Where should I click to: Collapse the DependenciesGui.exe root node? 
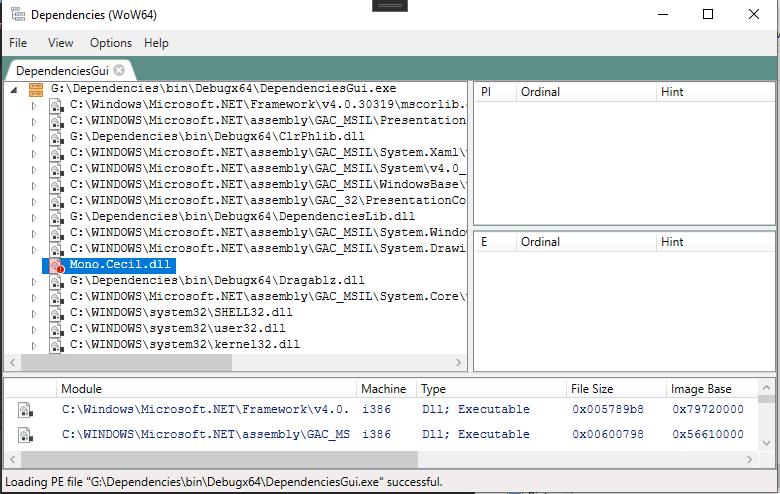tap(14, 90)
